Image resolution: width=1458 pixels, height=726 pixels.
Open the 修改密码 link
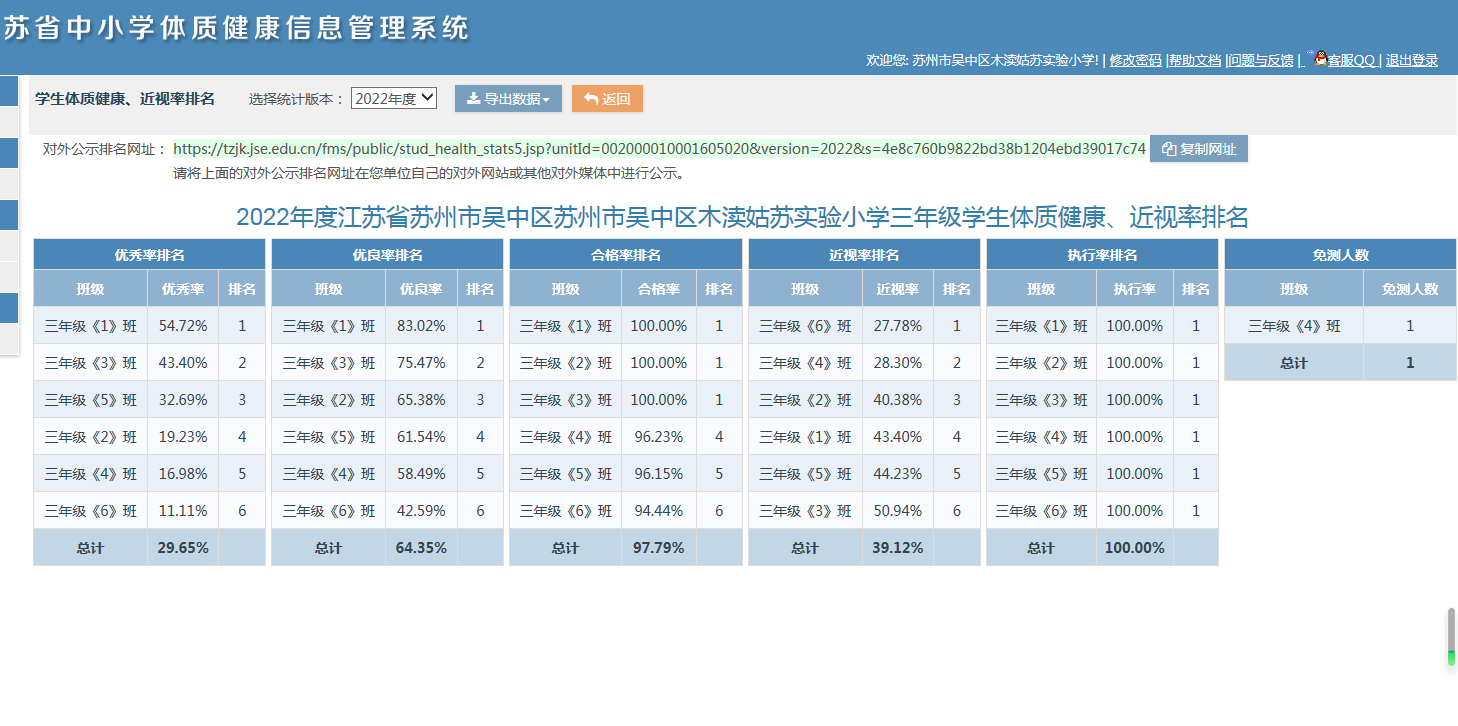[x=1136, y=60]
